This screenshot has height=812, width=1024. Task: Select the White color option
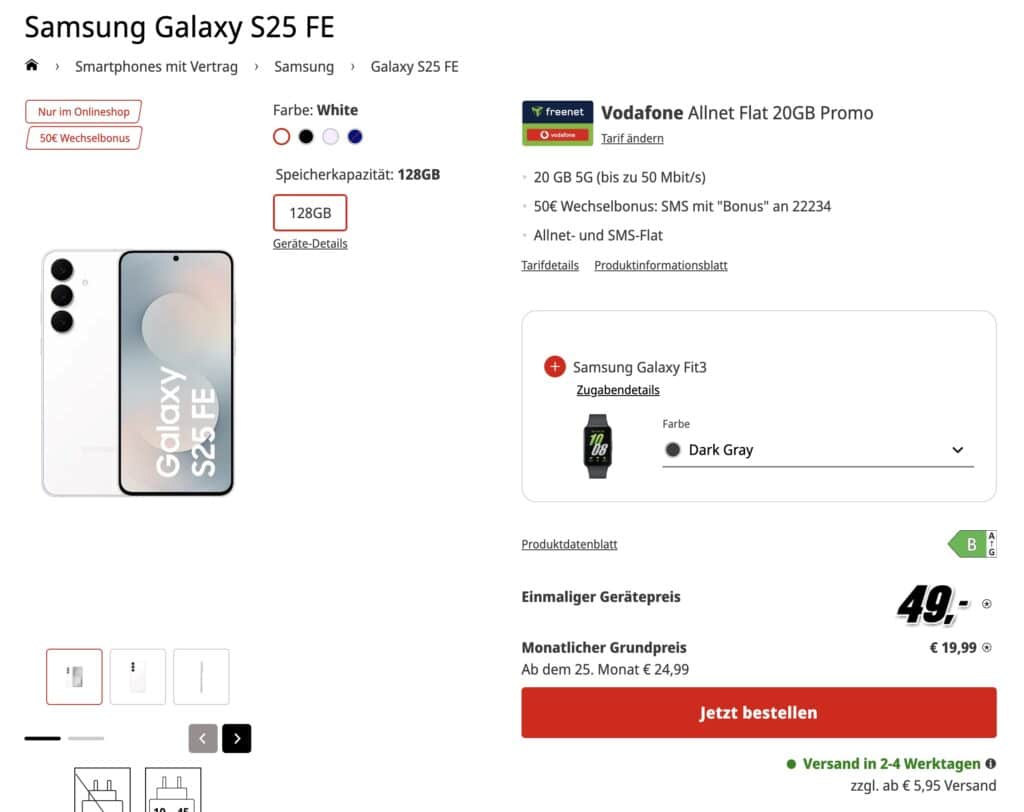281,137
